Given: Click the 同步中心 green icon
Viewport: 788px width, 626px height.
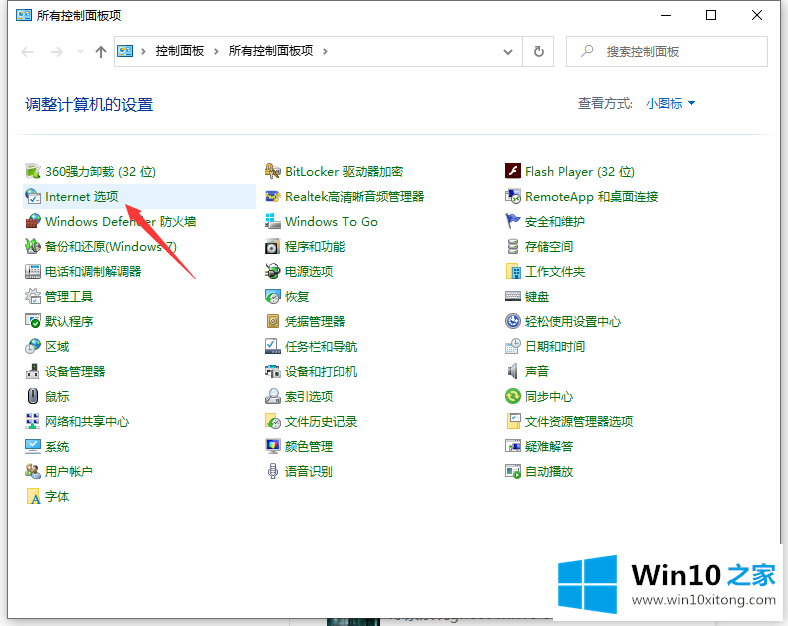Looking at the screenshot, I should (x=513, y=396).
